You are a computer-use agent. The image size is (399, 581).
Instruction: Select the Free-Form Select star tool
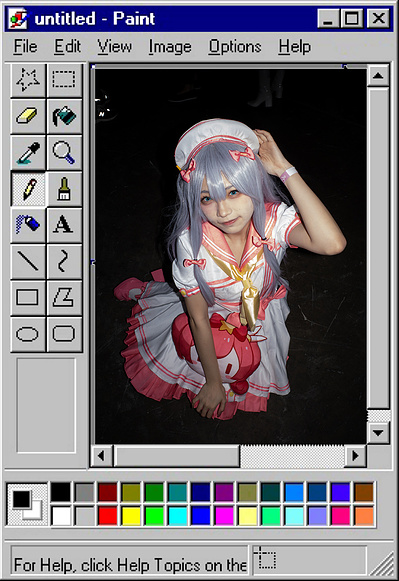click(x=28, y=80)
